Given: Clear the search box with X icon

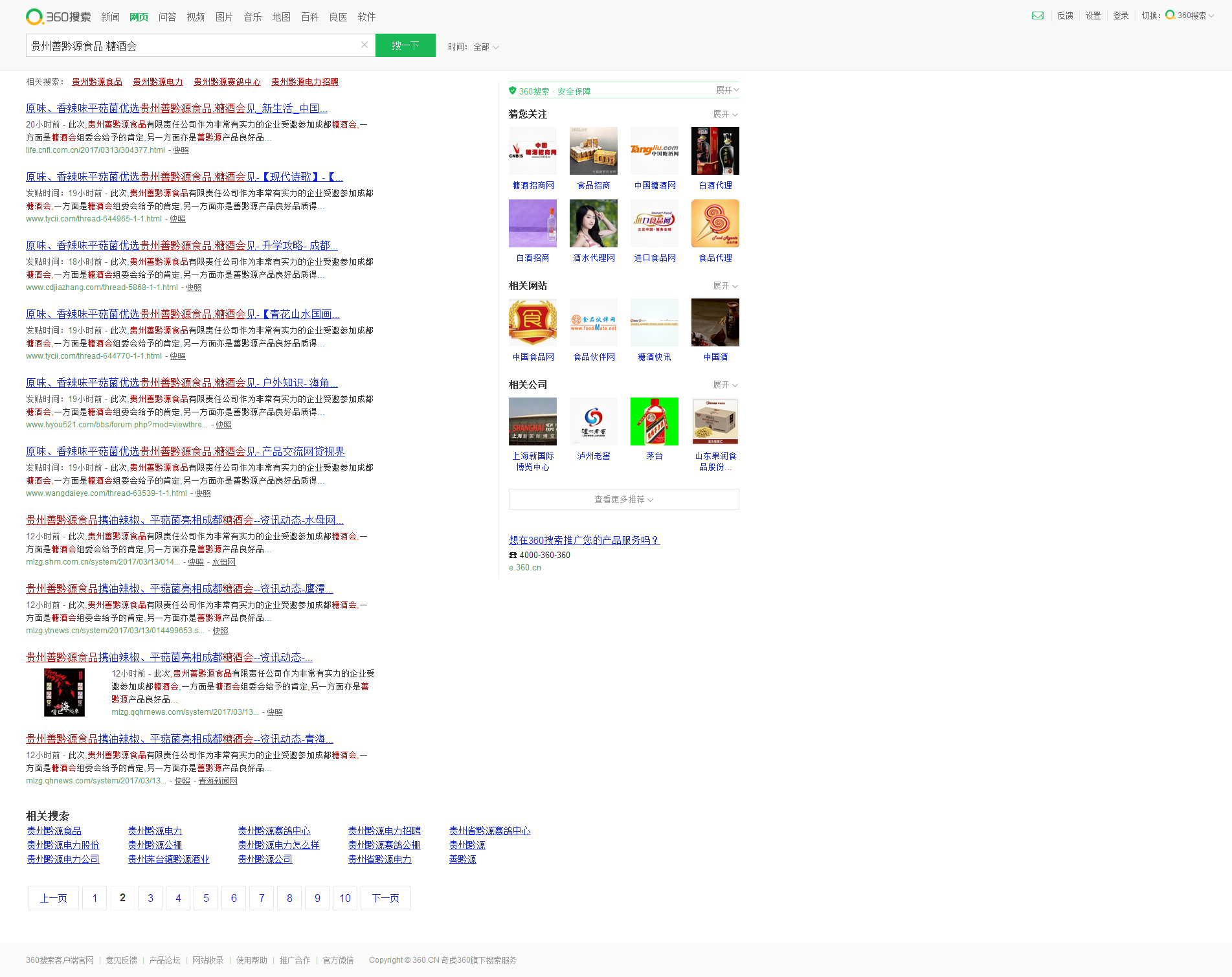Looking at the screenshot, I should tap(364, 45).
